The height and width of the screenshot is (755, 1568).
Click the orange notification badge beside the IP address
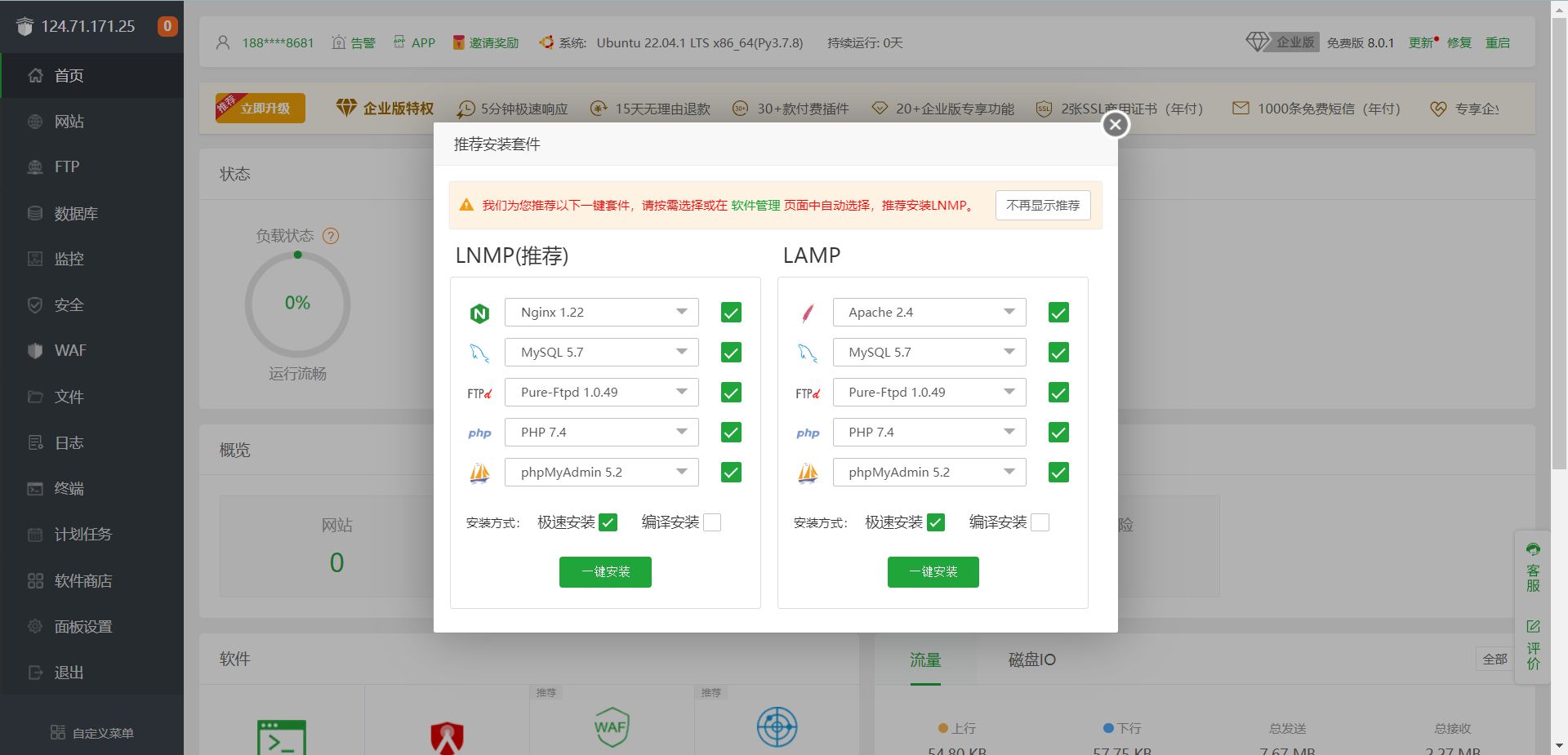click(167, 26)
